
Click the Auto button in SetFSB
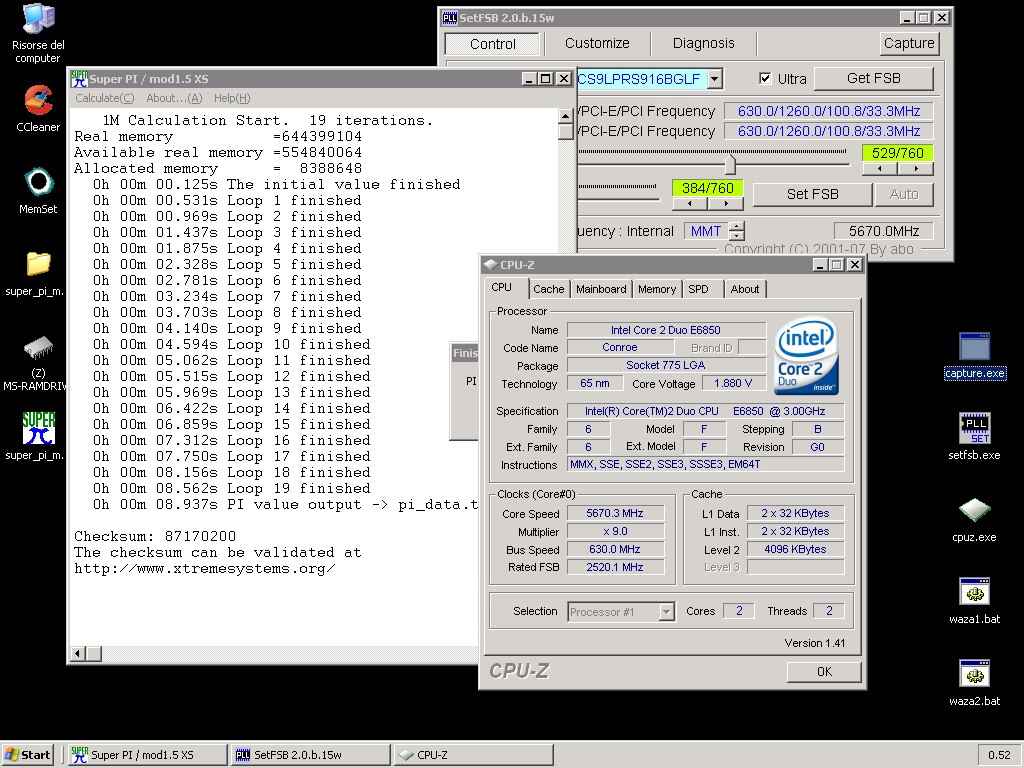[904, 194]
